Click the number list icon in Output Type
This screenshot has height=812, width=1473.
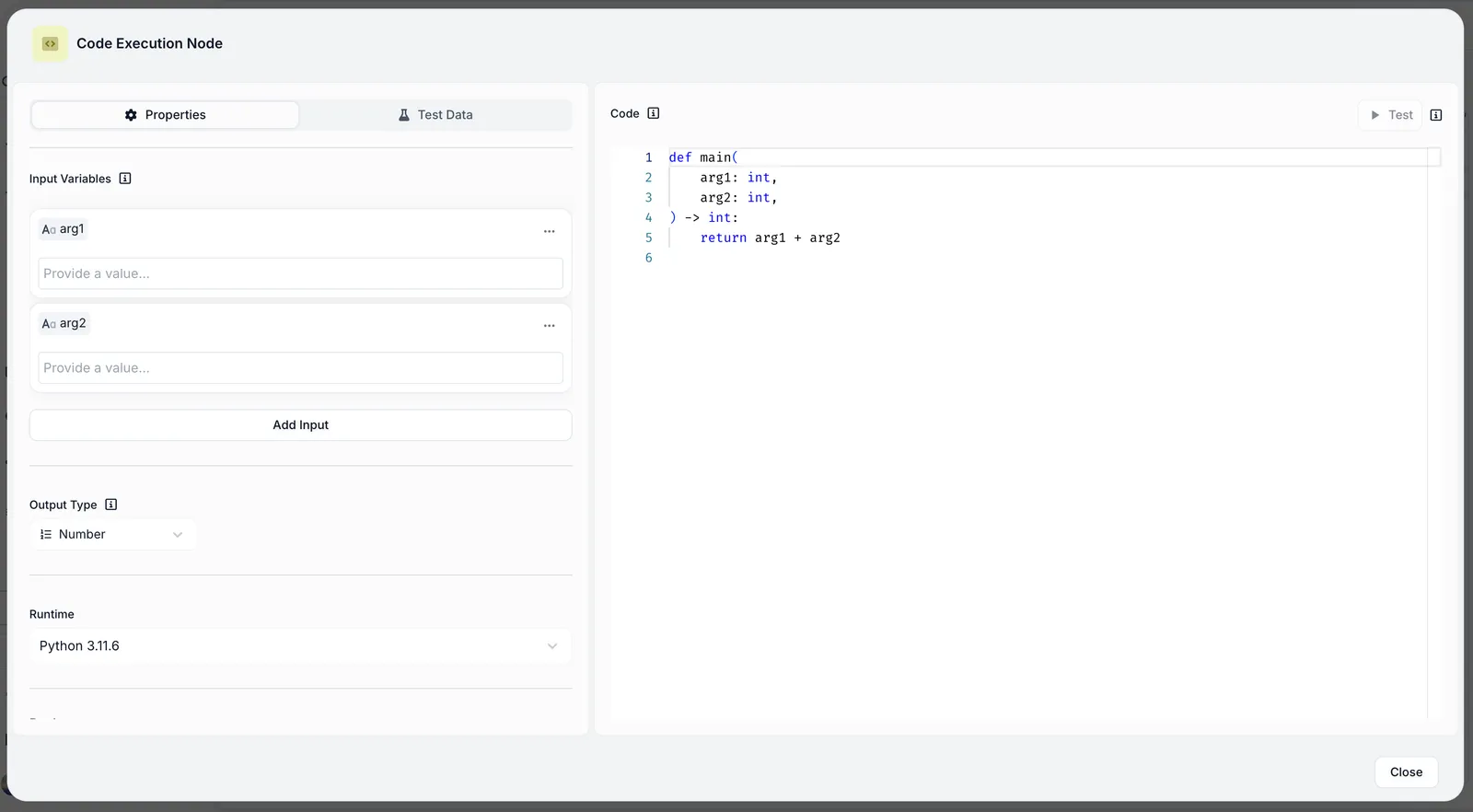click(46, 534)
